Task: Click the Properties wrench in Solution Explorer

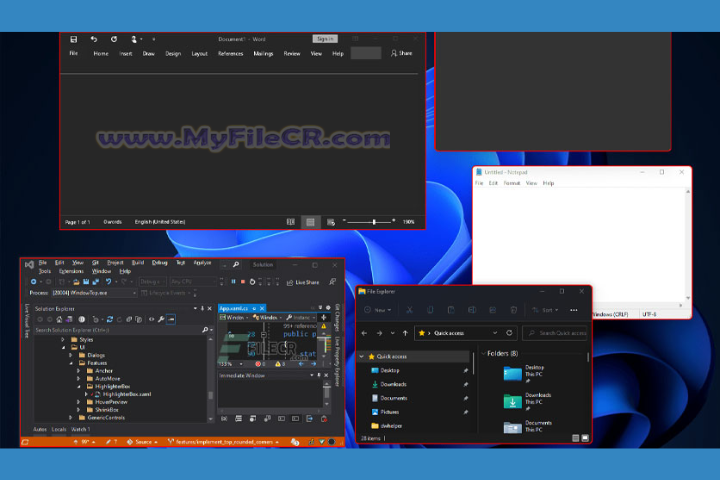Action: (x=161, y=319)
